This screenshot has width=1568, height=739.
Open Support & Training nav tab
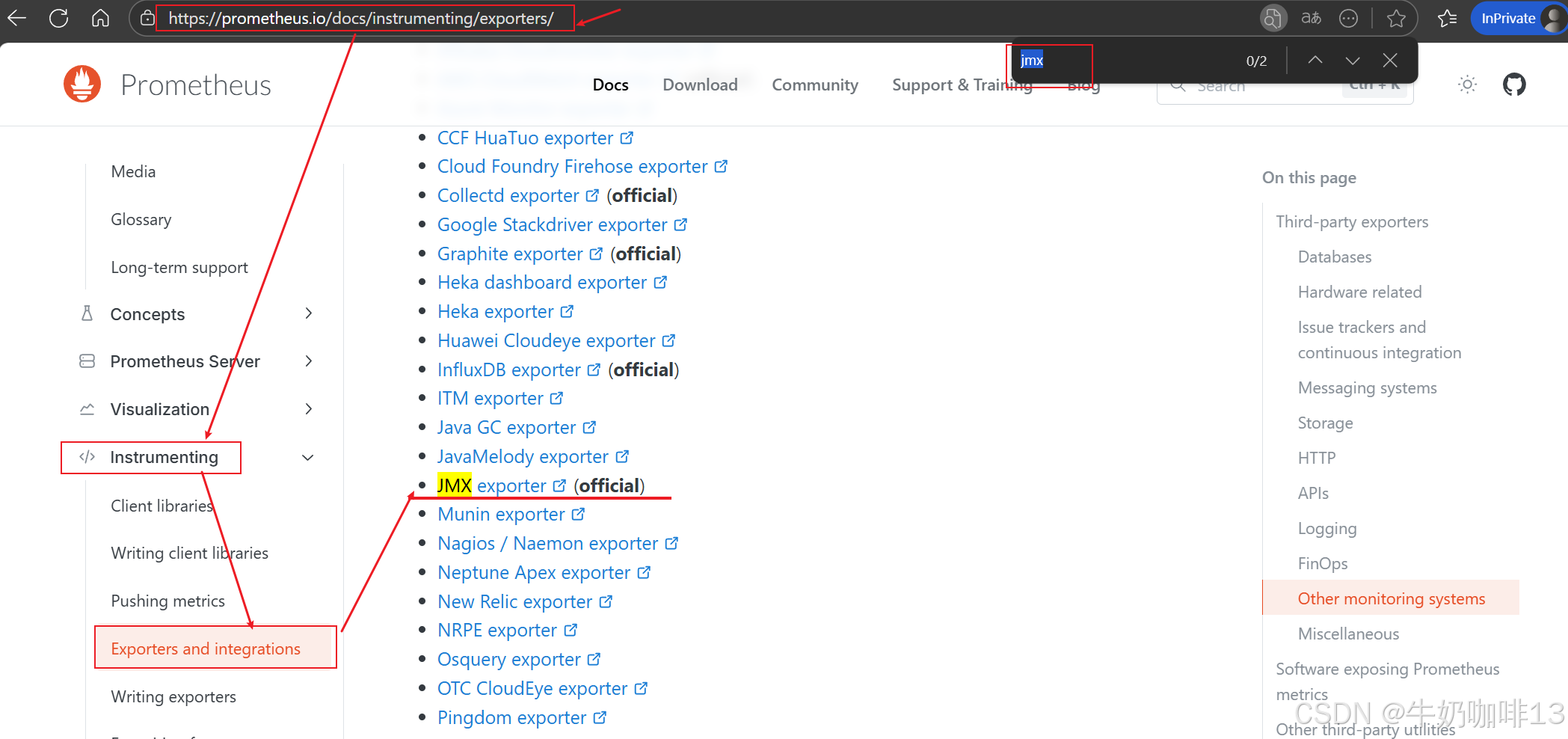click(x=962, y=85)
